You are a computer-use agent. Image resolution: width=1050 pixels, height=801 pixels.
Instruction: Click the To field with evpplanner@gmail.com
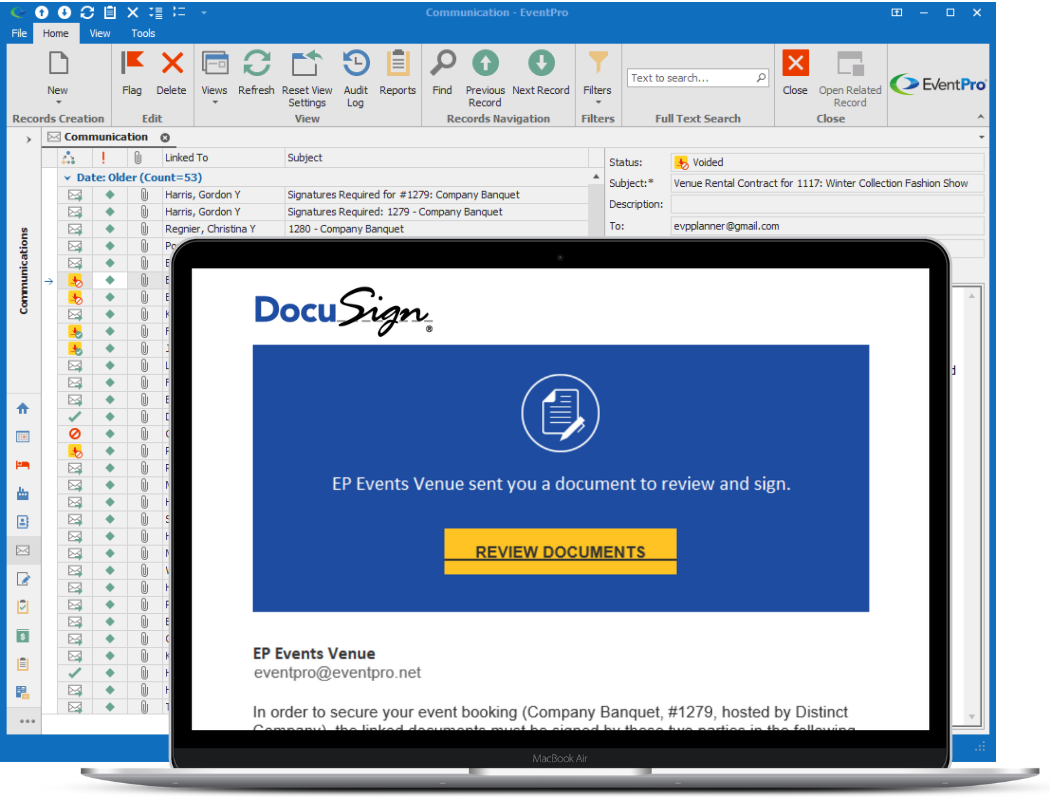[x=828, y=226]
